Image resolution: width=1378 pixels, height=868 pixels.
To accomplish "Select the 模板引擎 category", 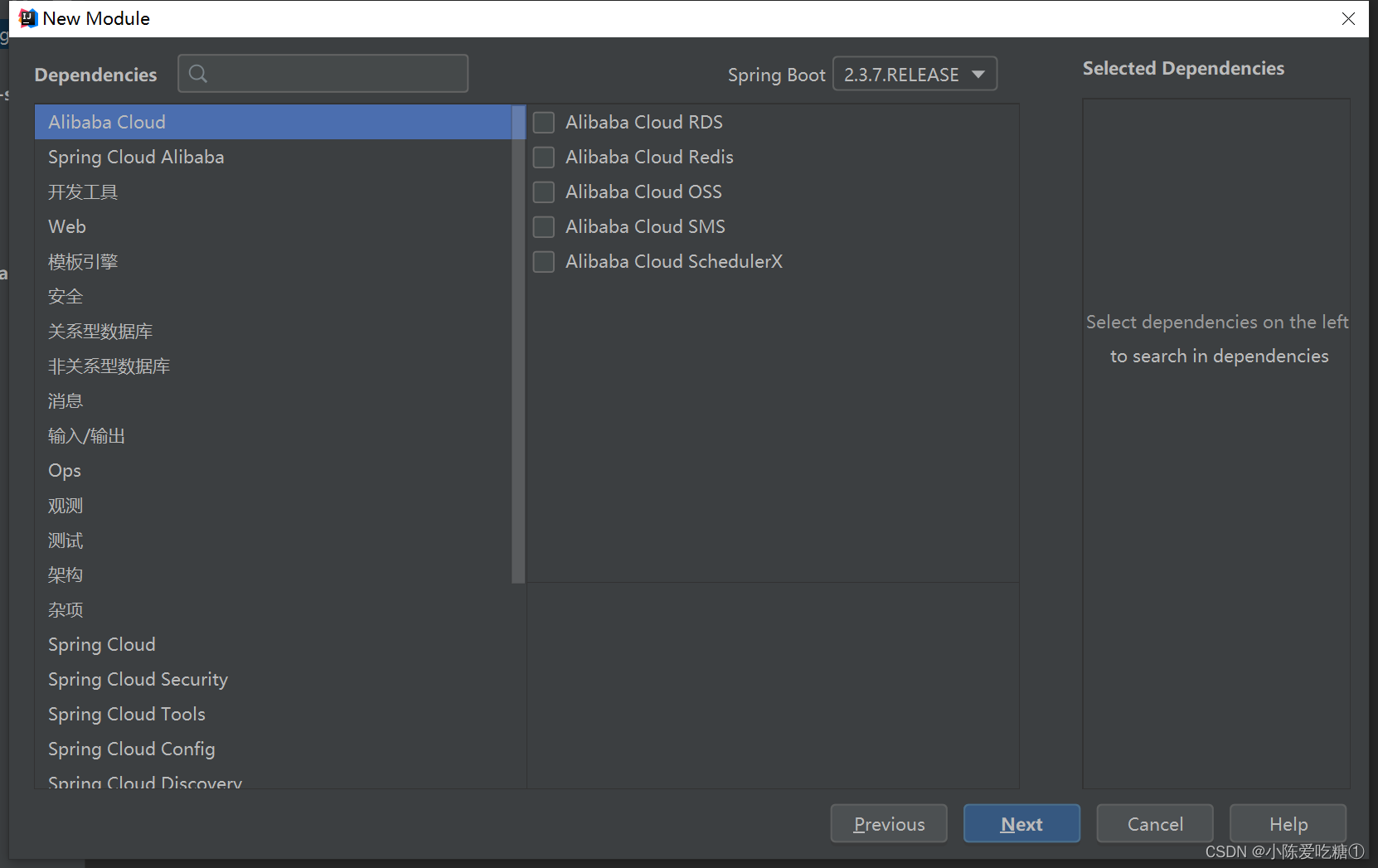I will coord(274,261).
